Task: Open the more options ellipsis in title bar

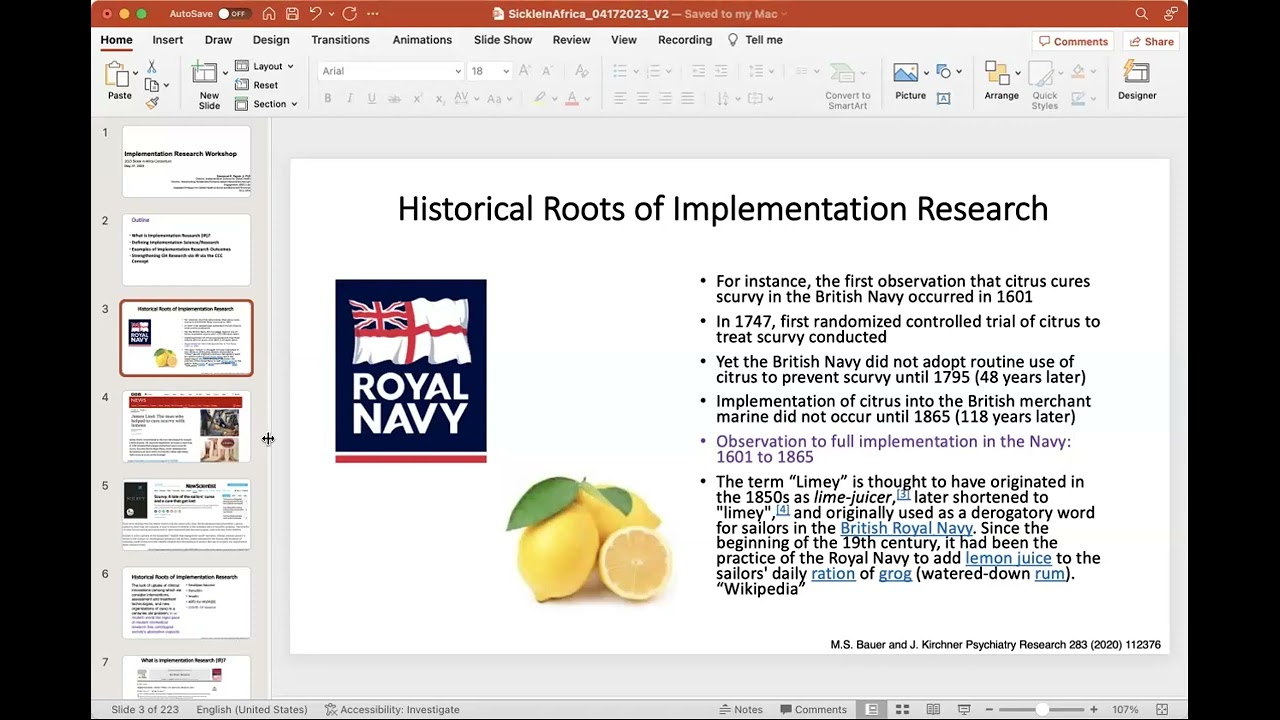Action: point(373,14)
